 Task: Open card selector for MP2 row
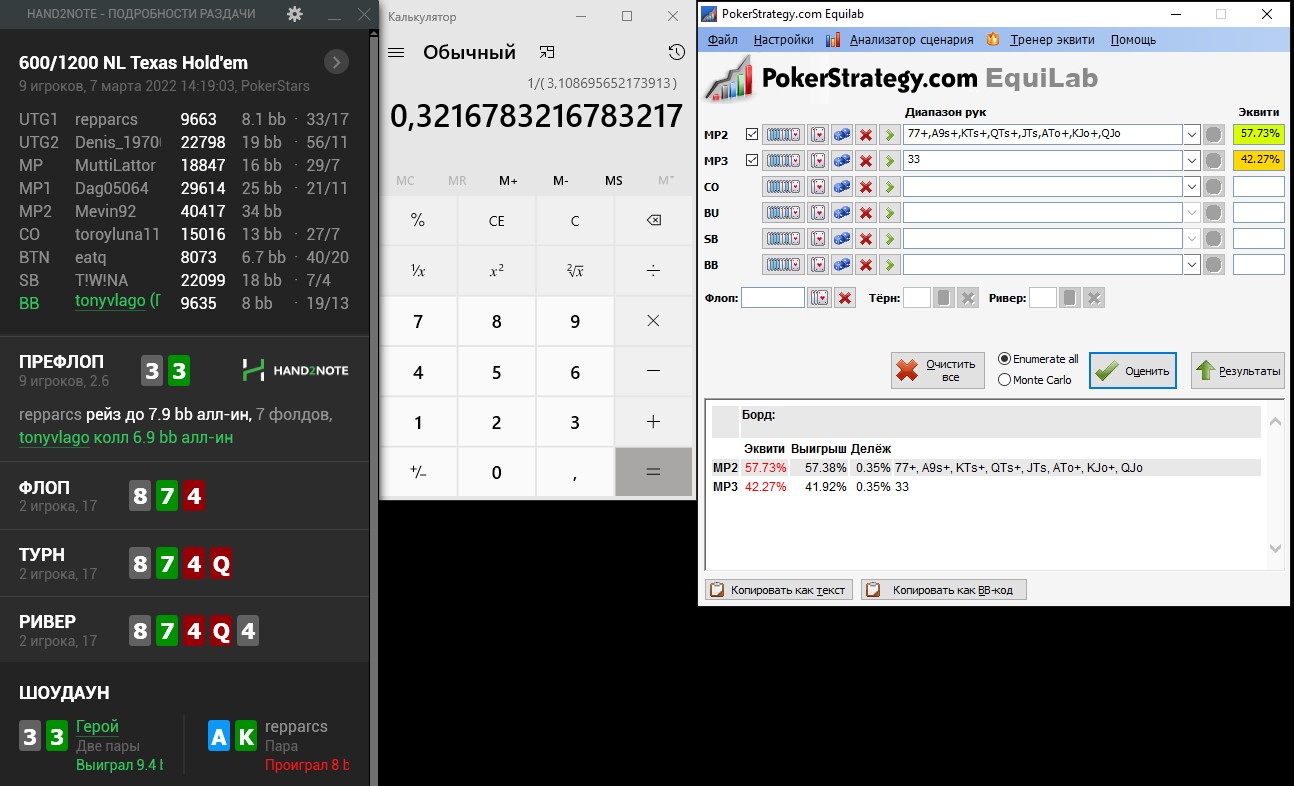(x=818, y=134)
